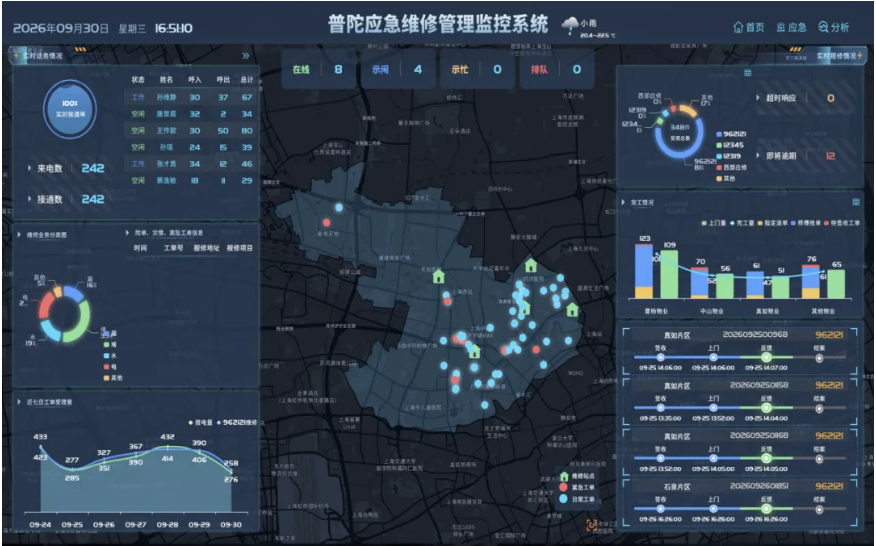Select the 排队 status tile
876x546 pixels.
pyautogui.click(x=556, y=69)
